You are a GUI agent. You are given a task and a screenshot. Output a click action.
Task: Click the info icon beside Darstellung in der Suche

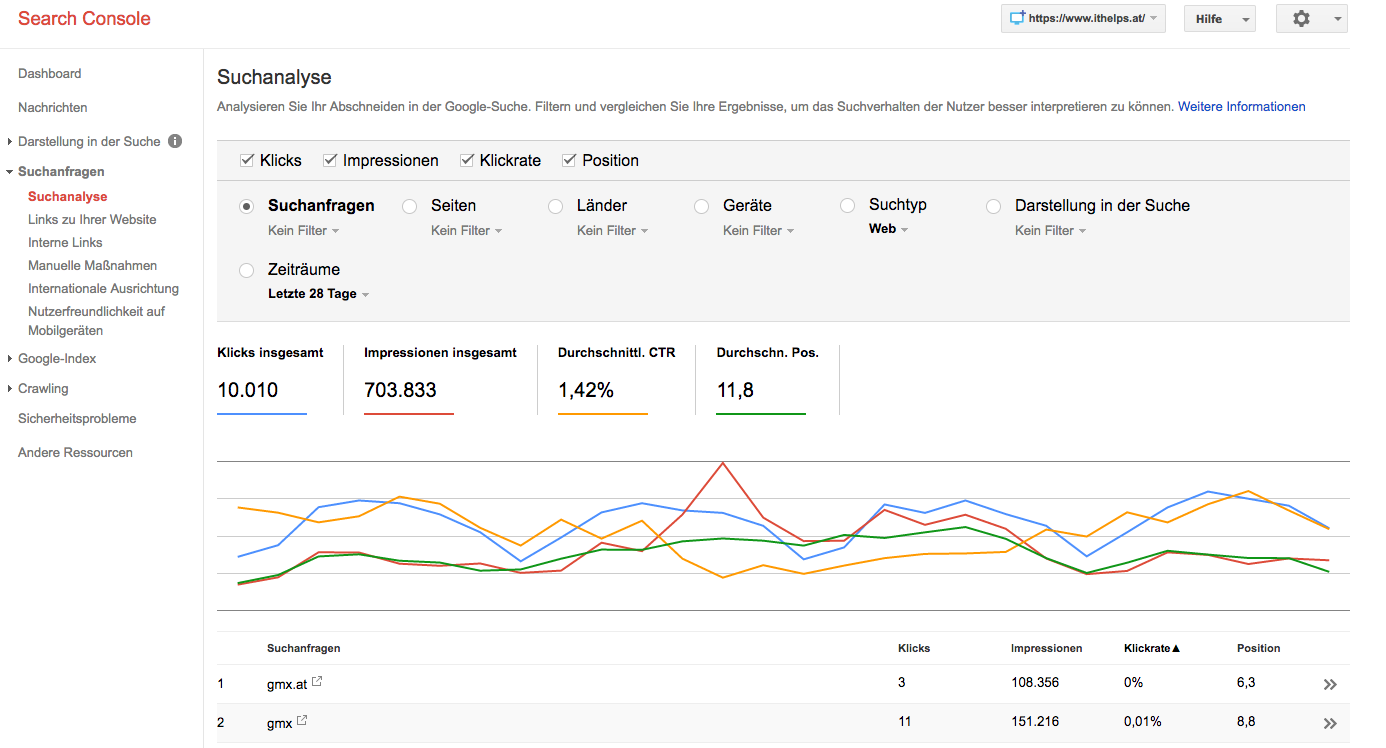175,141
